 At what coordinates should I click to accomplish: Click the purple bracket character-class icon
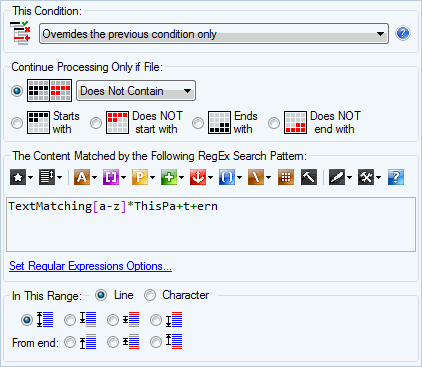click(x=111, y=177)
